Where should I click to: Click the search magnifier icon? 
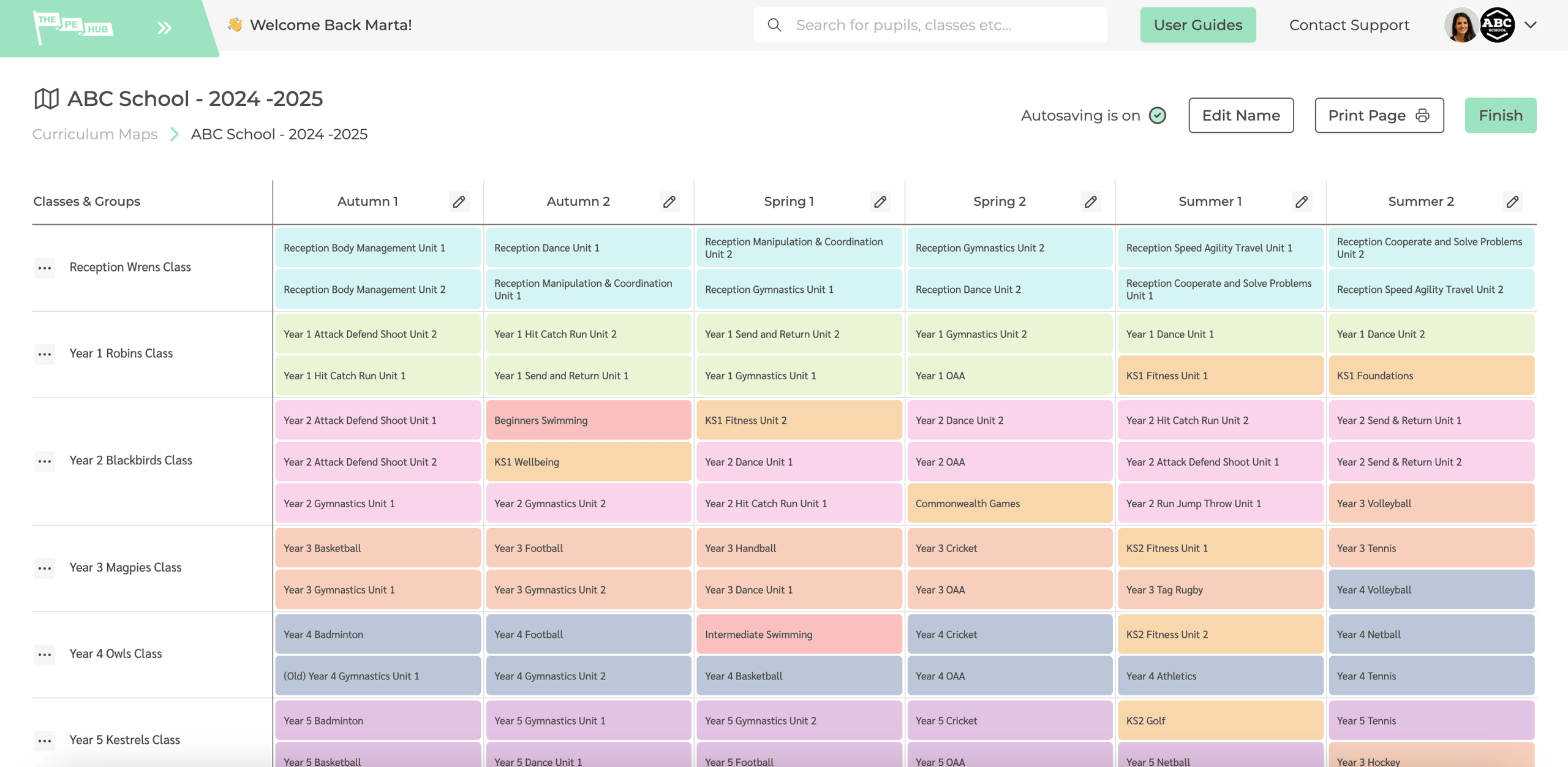coord(774,25)
